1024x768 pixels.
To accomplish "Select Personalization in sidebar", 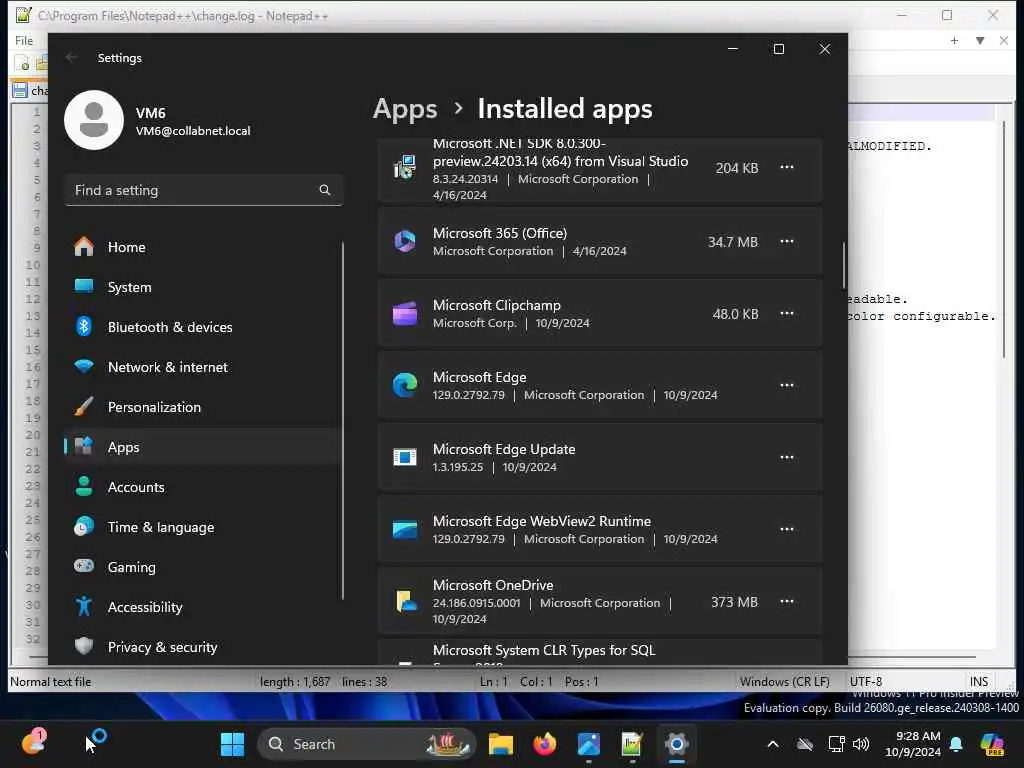I will [x=202, y=407].
